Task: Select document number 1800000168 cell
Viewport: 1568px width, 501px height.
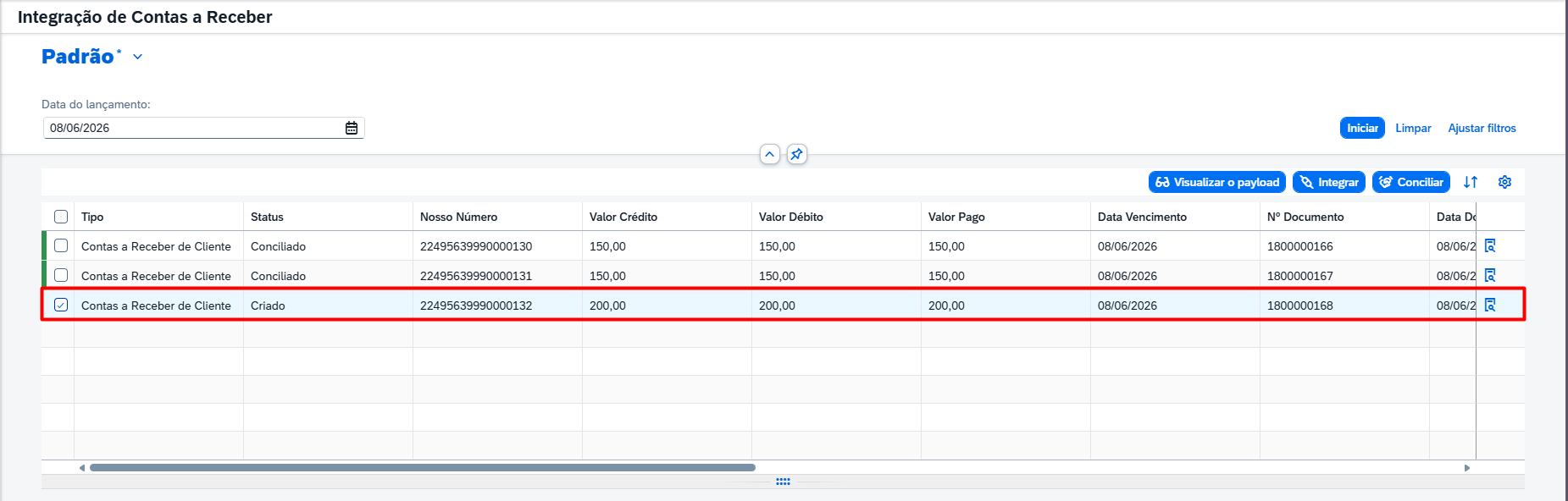Action: point(1344,306)
